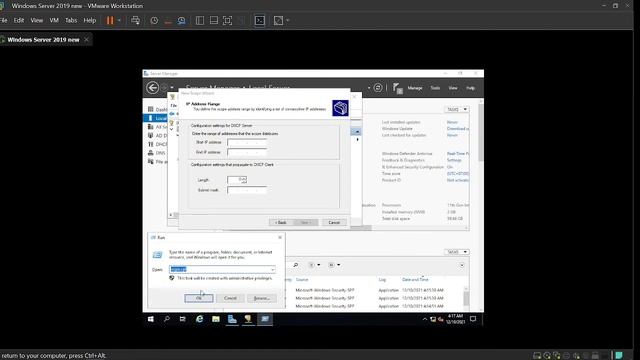Open the console view icon in VMware toolbar
This screenshot has height=360, width=640.
[260, 20]
